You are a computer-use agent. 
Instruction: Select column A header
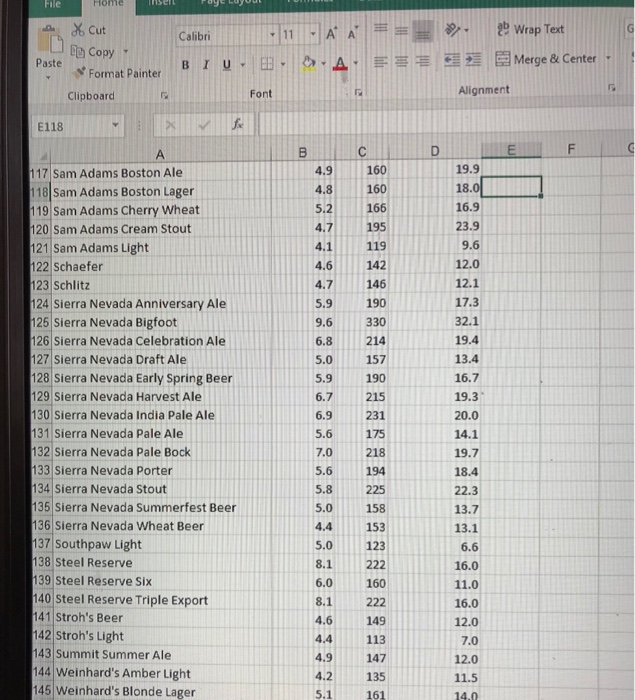pos(160,154)
